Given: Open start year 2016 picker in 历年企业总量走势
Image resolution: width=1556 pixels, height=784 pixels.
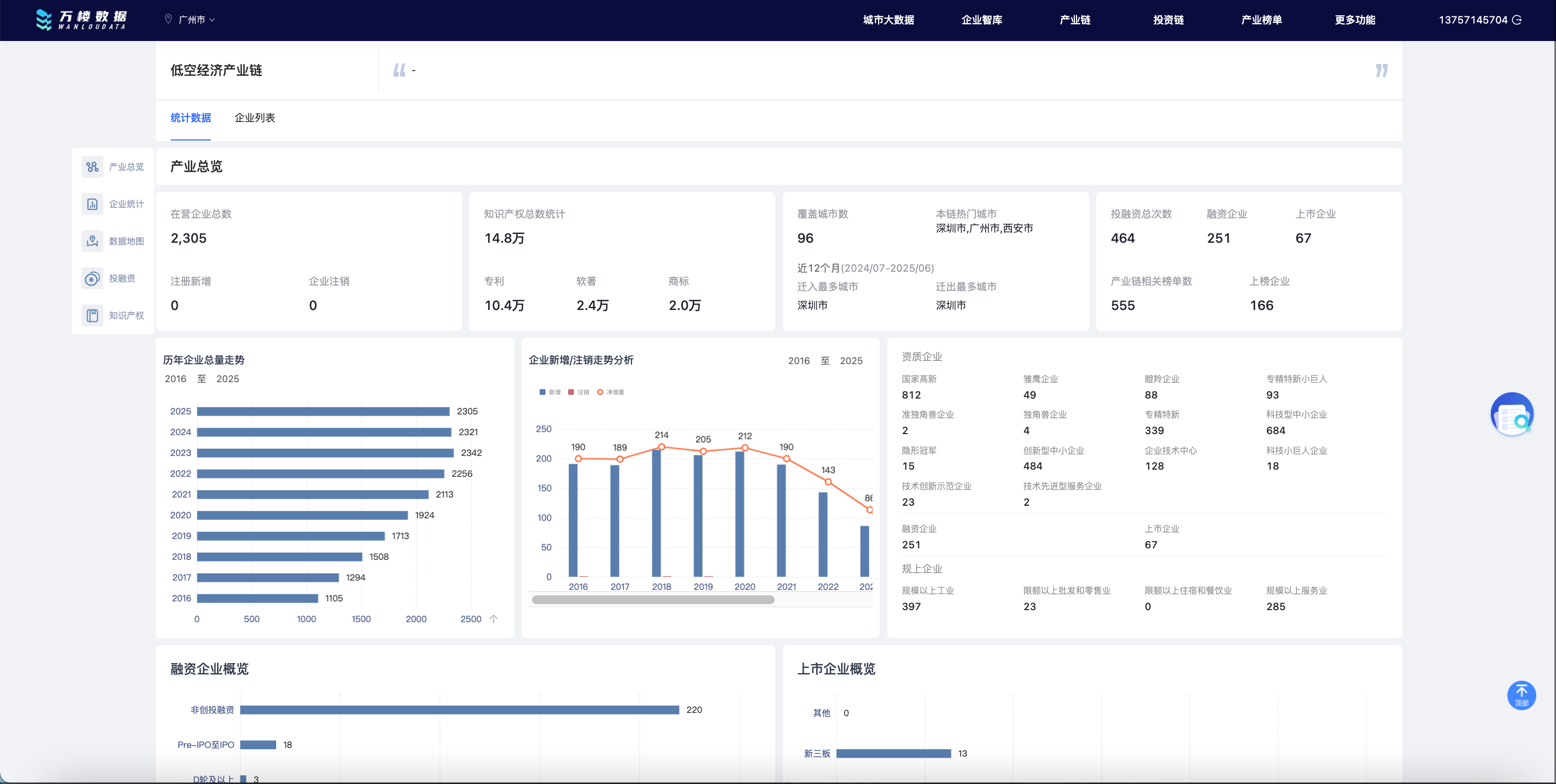Looking at the screenshot, I should point(175,379).
